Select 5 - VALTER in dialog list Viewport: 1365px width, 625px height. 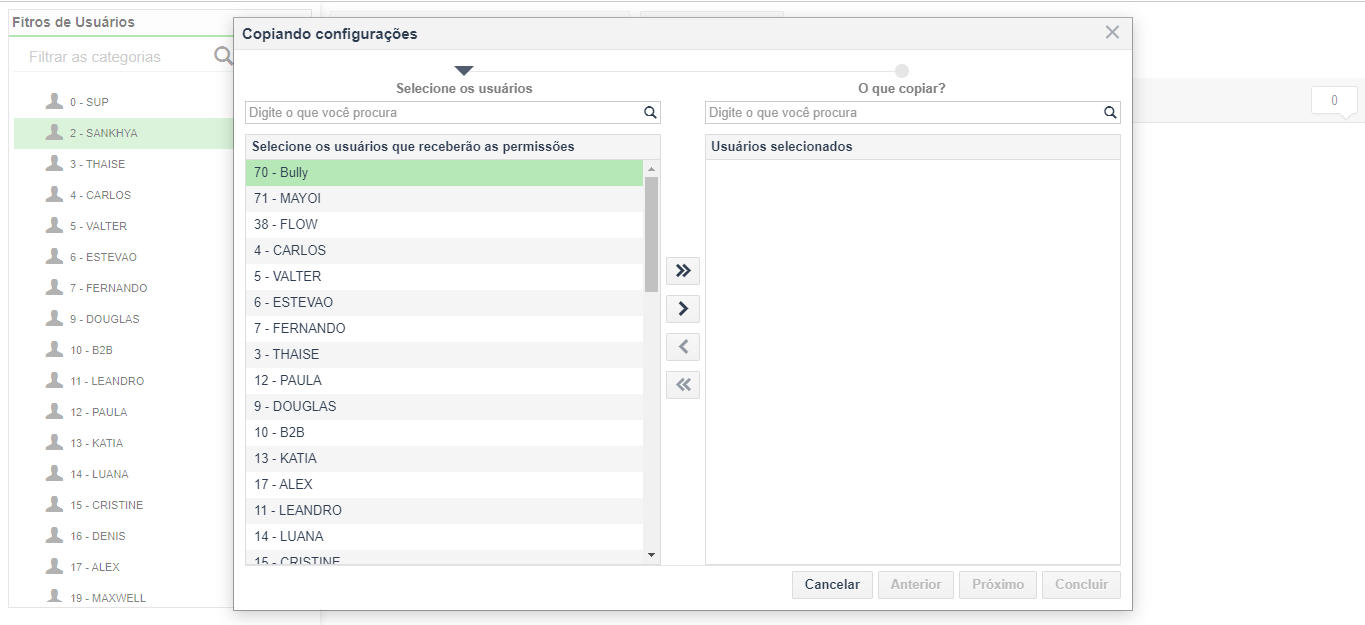click(444, 277)
